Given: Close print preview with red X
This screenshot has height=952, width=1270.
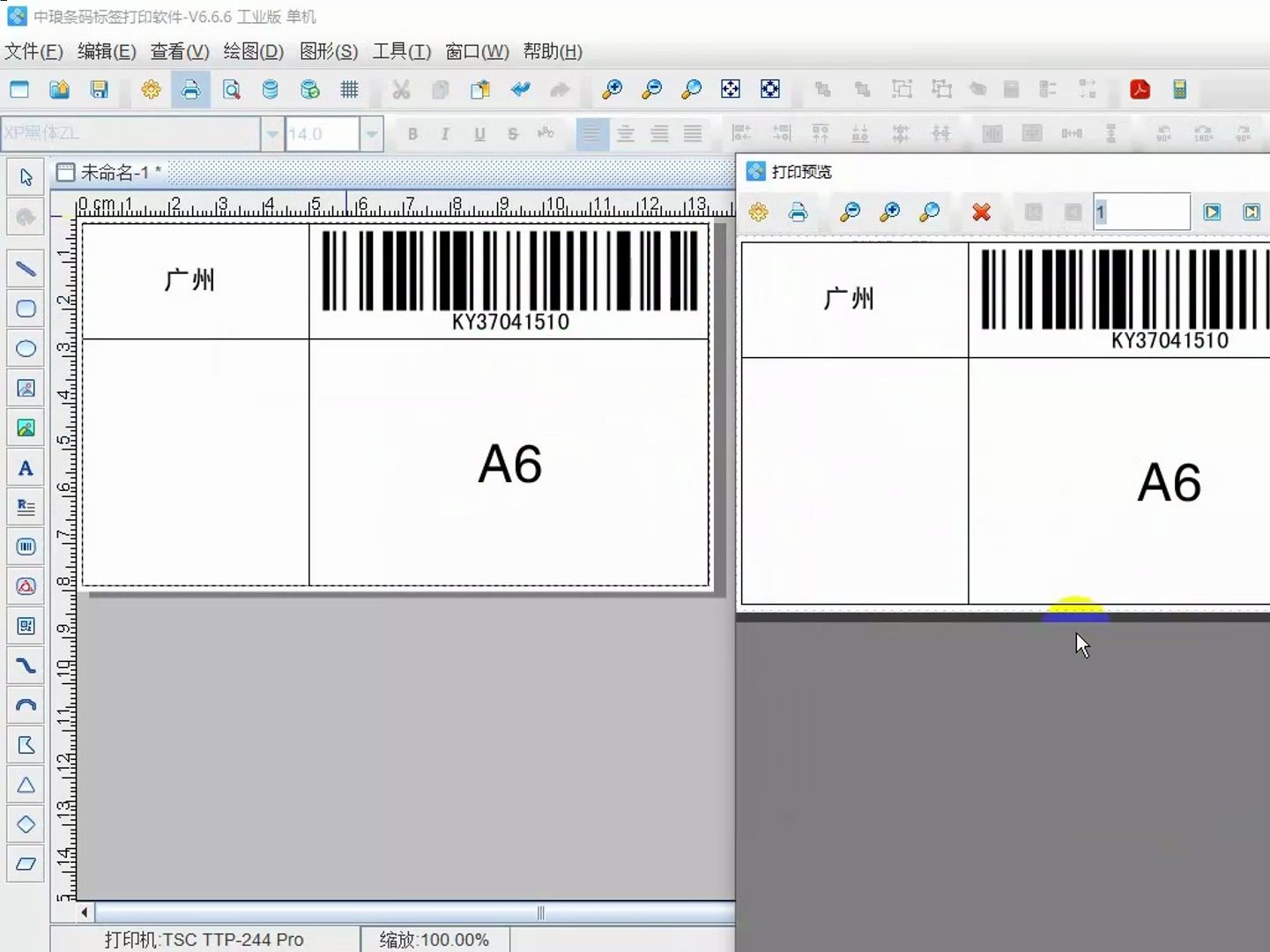Looking at the screenshot, I should click(981, 212).
